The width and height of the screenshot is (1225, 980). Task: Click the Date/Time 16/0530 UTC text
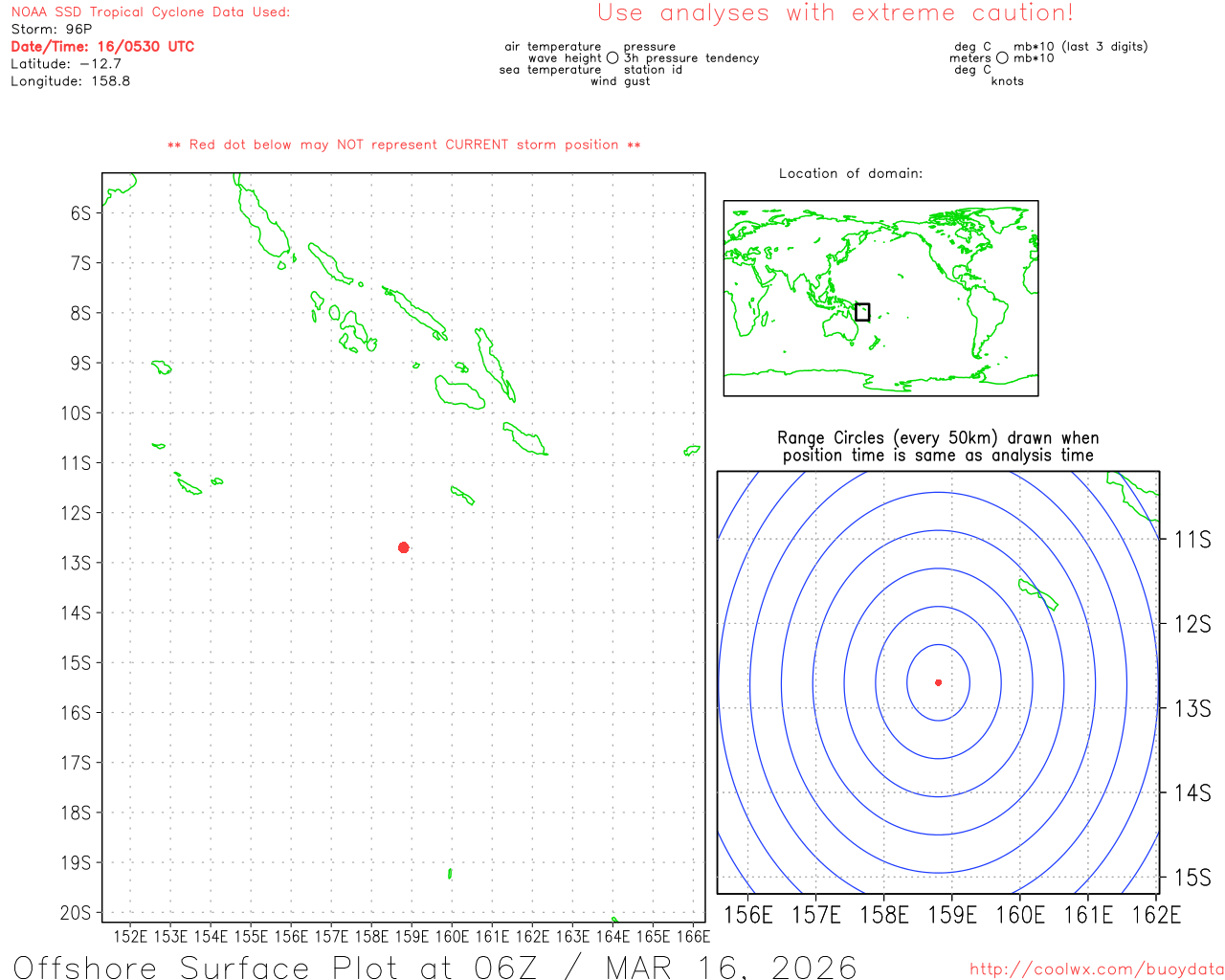tap(102, 47)
